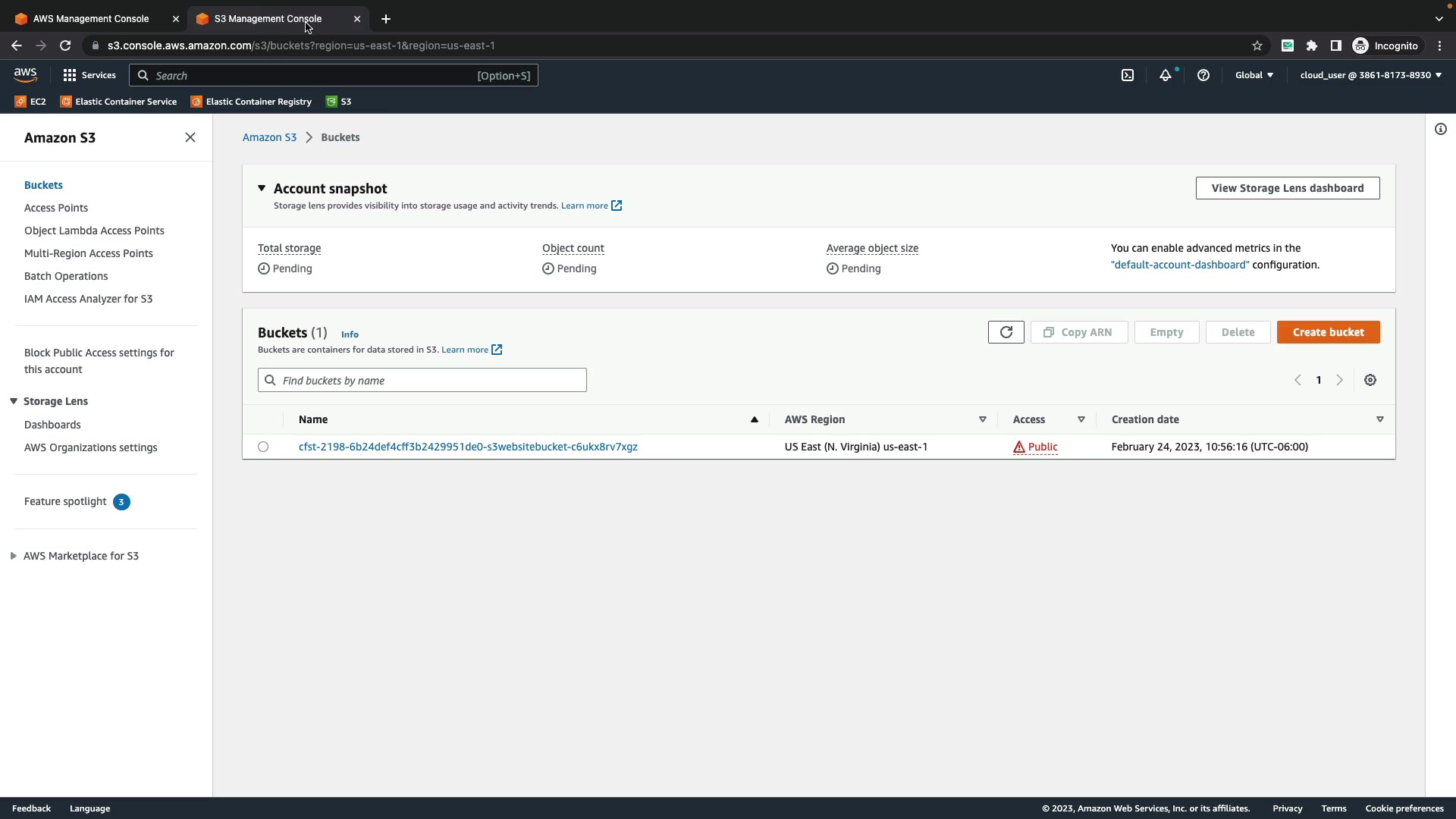Expand AWS Marketplace for S3
1456x819 pixels.
(x=14, y=556)
